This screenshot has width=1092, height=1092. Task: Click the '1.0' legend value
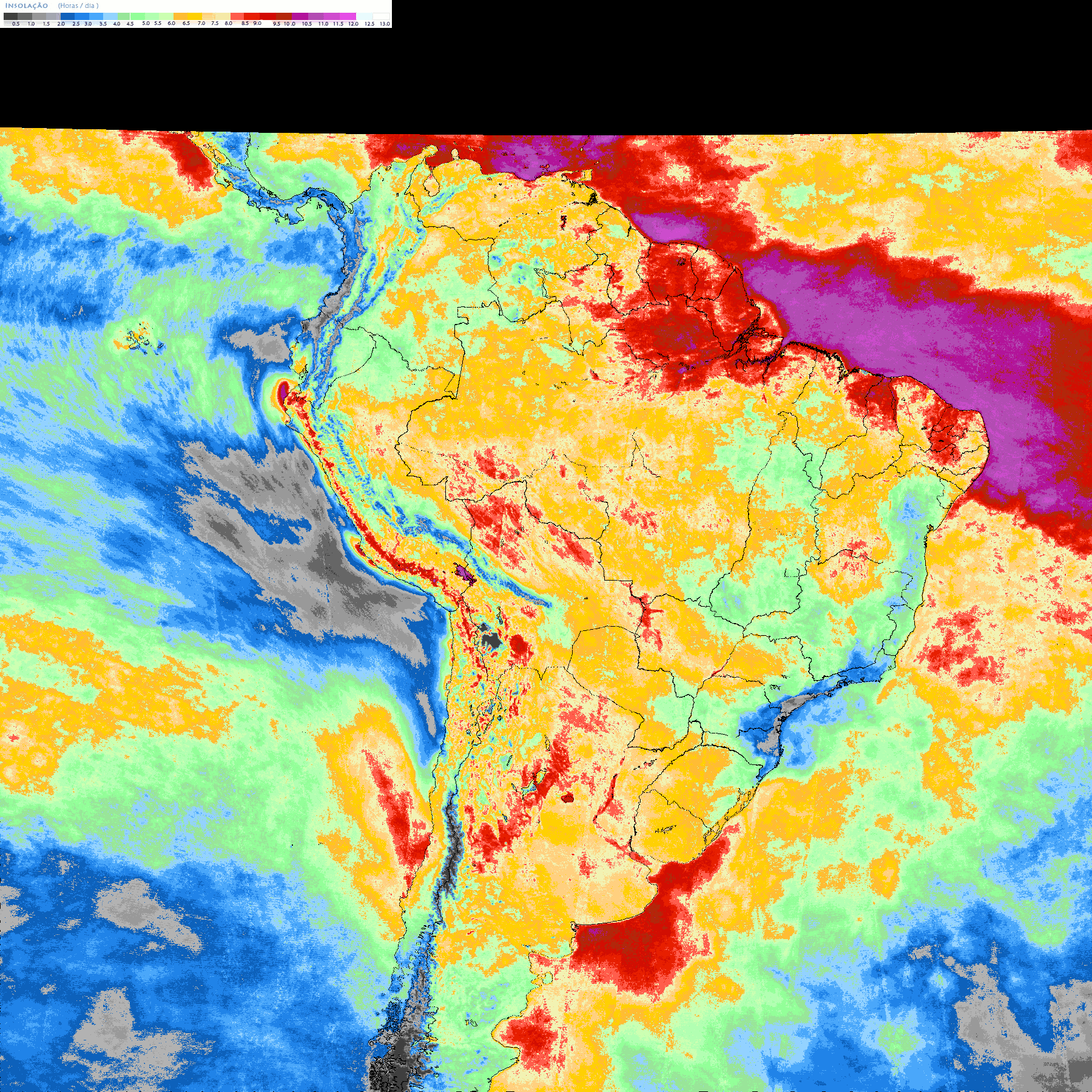31,24
